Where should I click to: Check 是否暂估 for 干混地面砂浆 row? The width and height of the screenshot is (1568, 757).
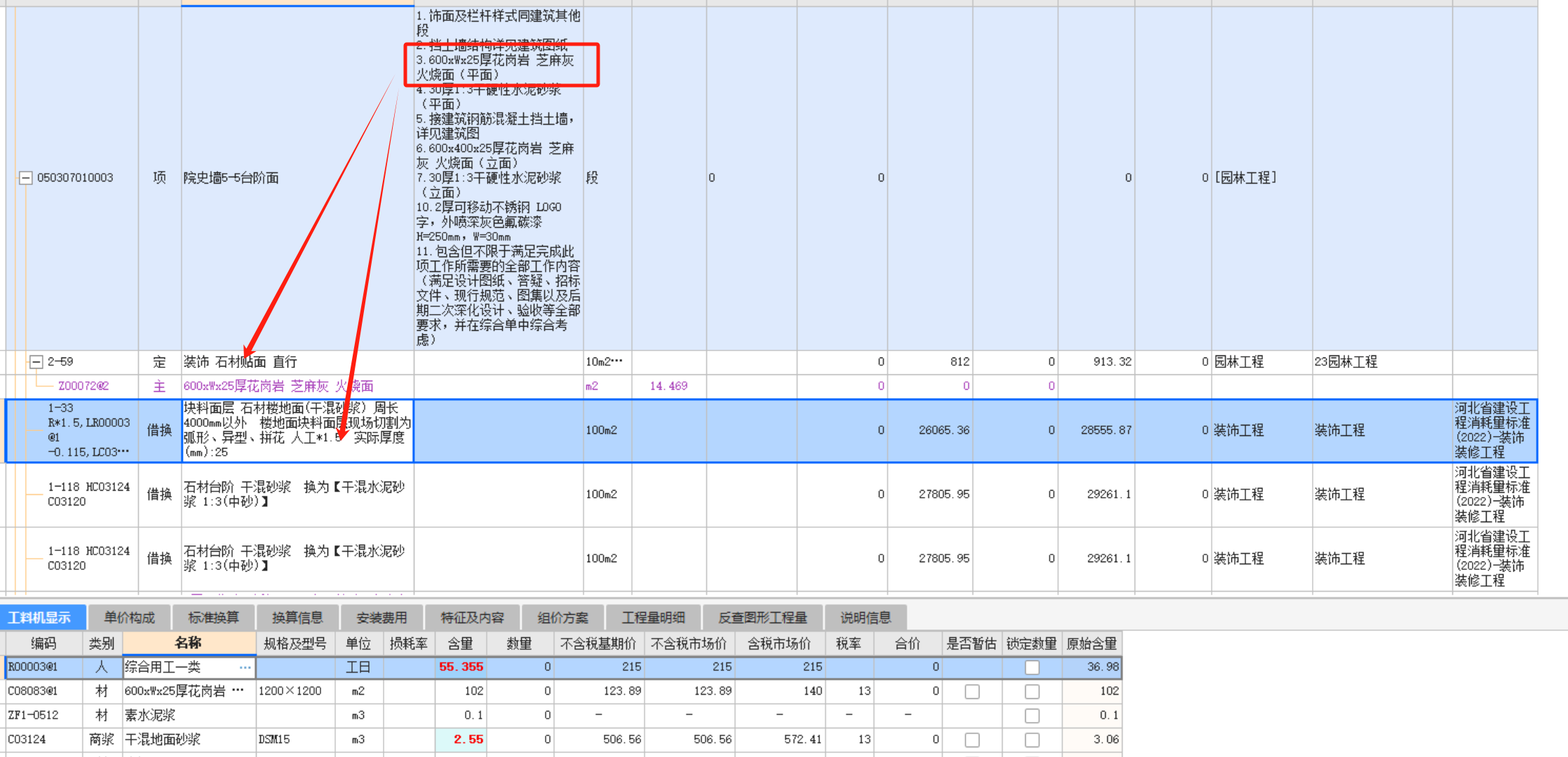pyautogui.click(x=971, y=740)
